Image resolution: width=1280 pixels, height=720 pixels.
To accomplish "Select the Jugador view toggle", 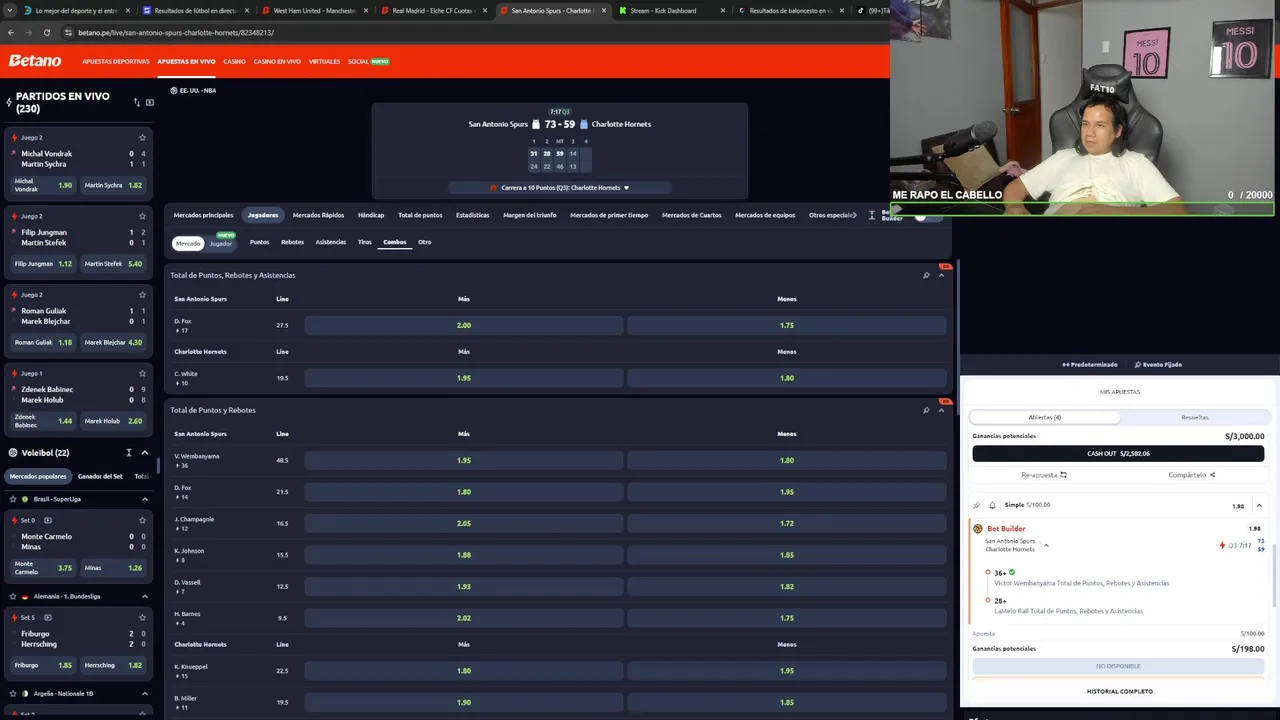I will (x=220, y=243).
